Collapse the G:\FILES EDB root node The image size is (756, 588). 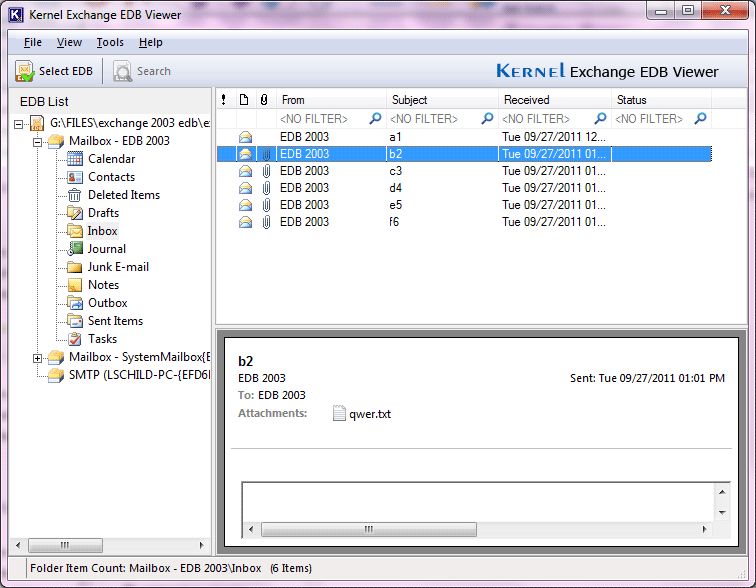(x=19, y=124)
